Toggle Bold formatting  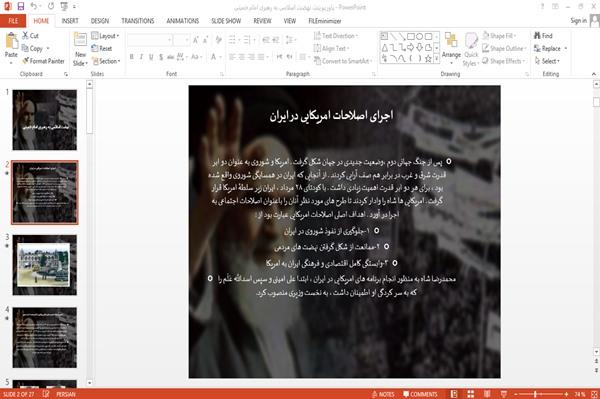point(132,57)
